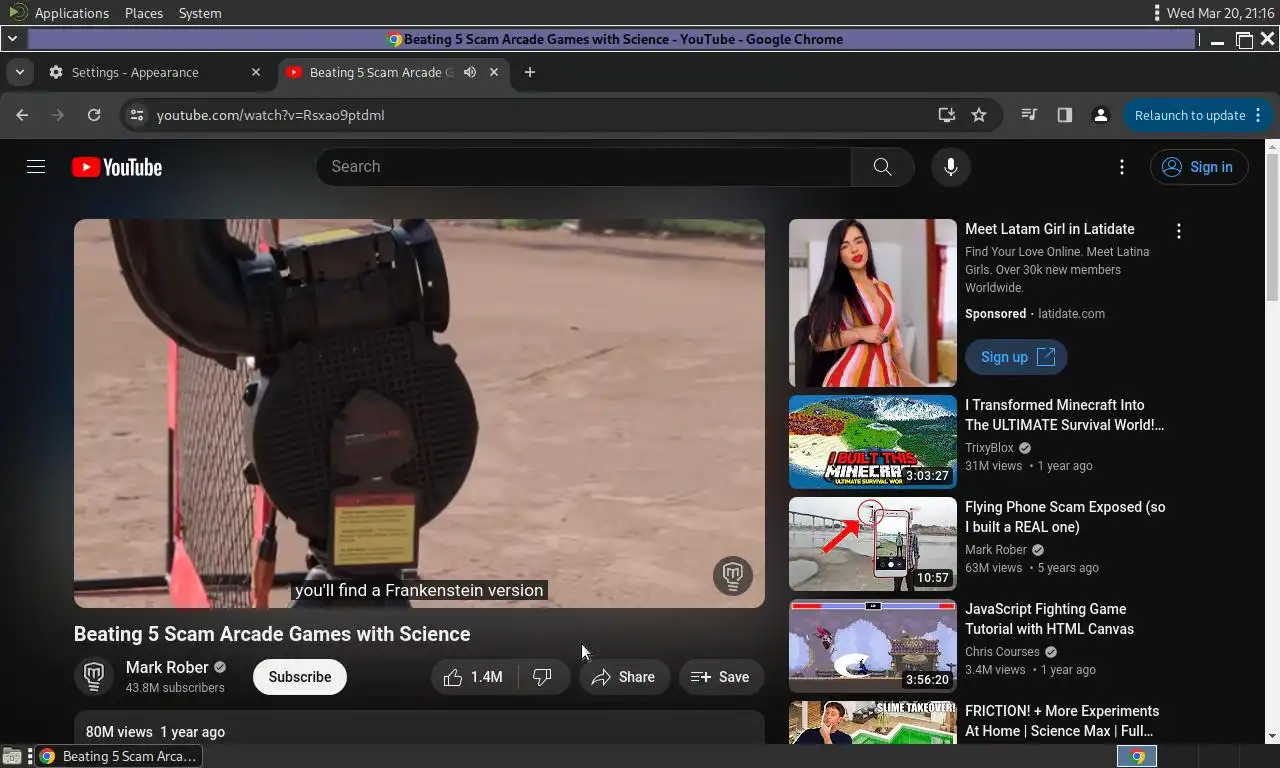Open Chrome profile menu
Image resolution: width=1280 pixels, height=768 pixels.
(1101, 115)
